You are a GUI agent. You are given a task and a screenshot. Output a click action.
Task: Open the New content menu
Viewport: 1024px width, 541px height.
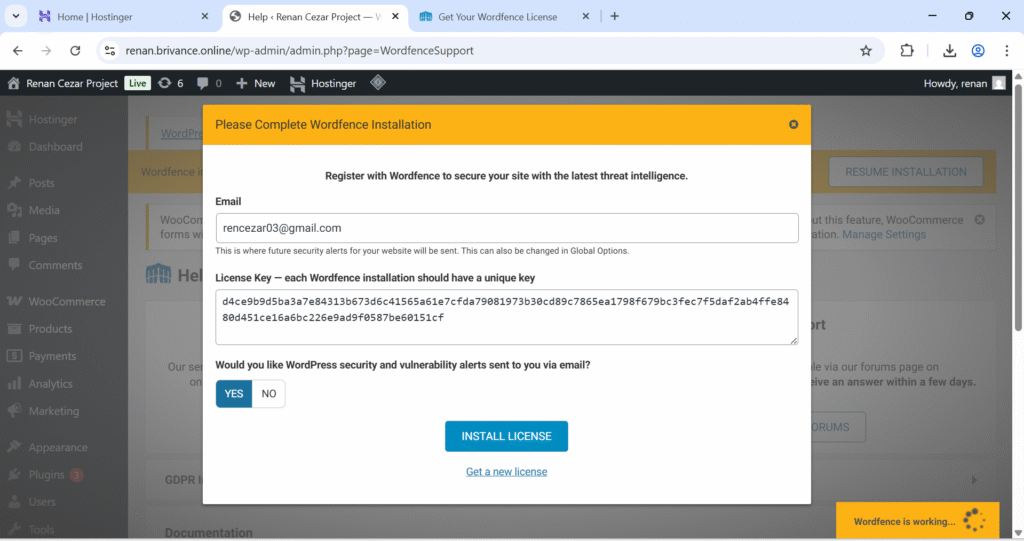point(255,83)
